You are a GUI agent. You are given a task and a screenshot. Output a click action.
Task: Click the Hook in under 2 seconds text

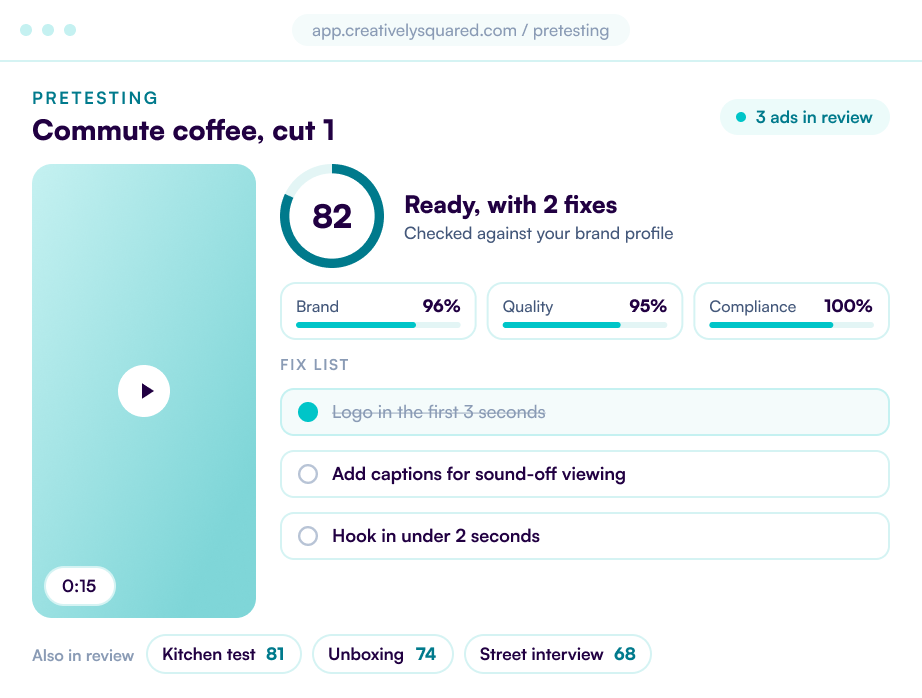436,536
